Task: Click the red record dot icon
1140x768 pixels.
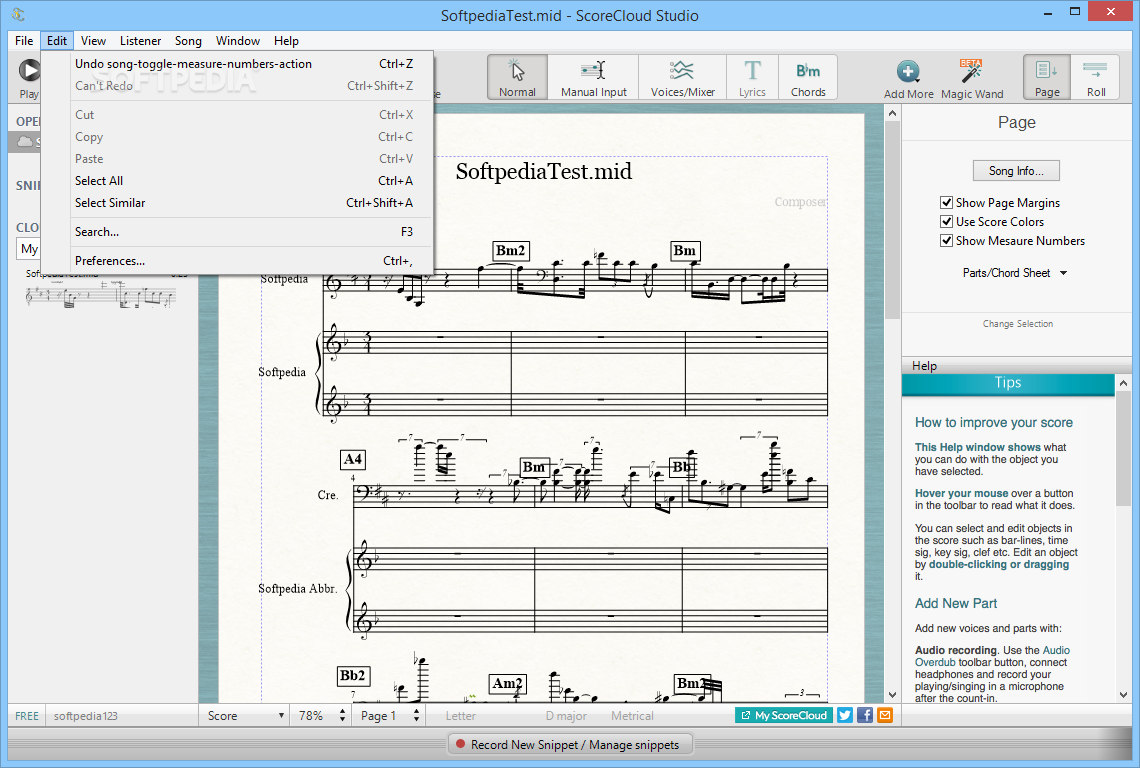Action: coord(460,744)
